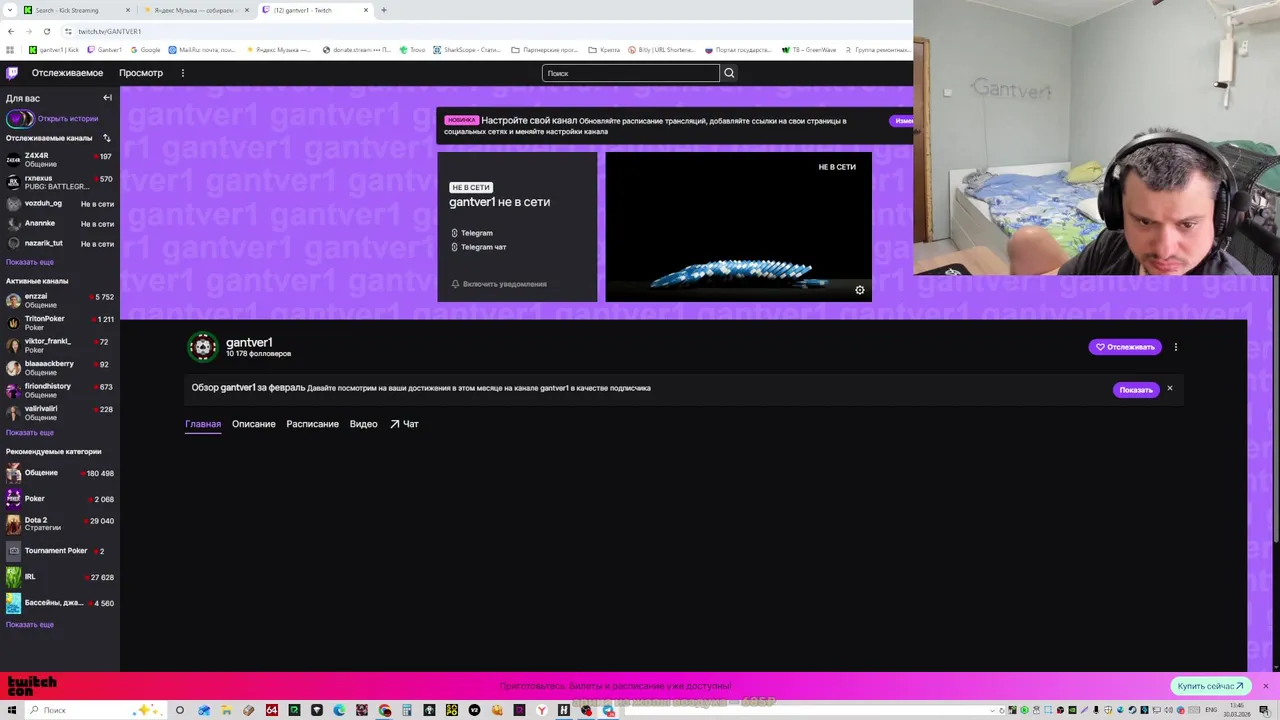Expand followed channels with first 'Показать еще'

pyautogui.click(x=30, y=262)
